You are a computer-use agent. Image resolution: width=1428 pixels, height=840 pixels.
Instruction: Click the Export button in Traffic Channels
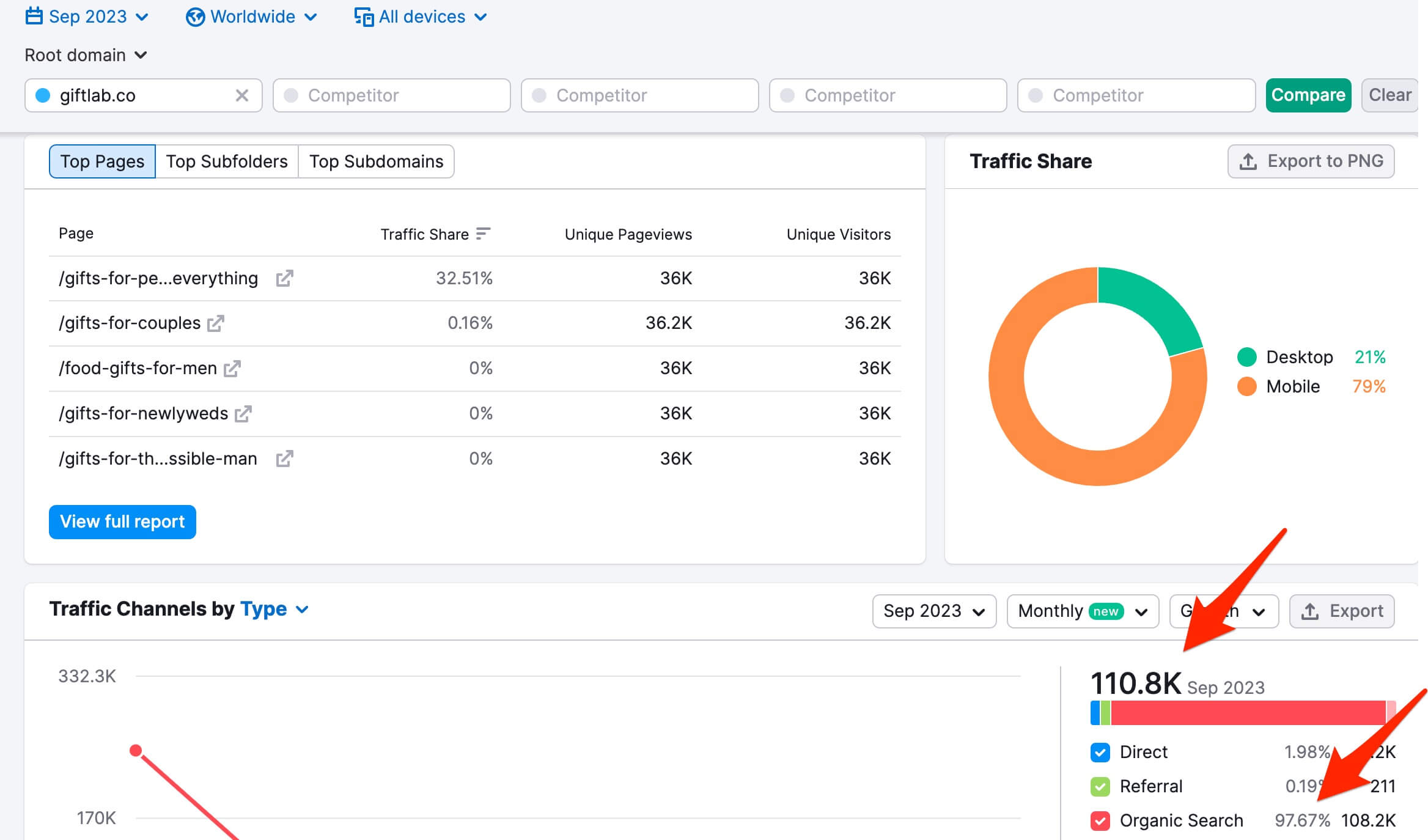[x=1342, y=611]
